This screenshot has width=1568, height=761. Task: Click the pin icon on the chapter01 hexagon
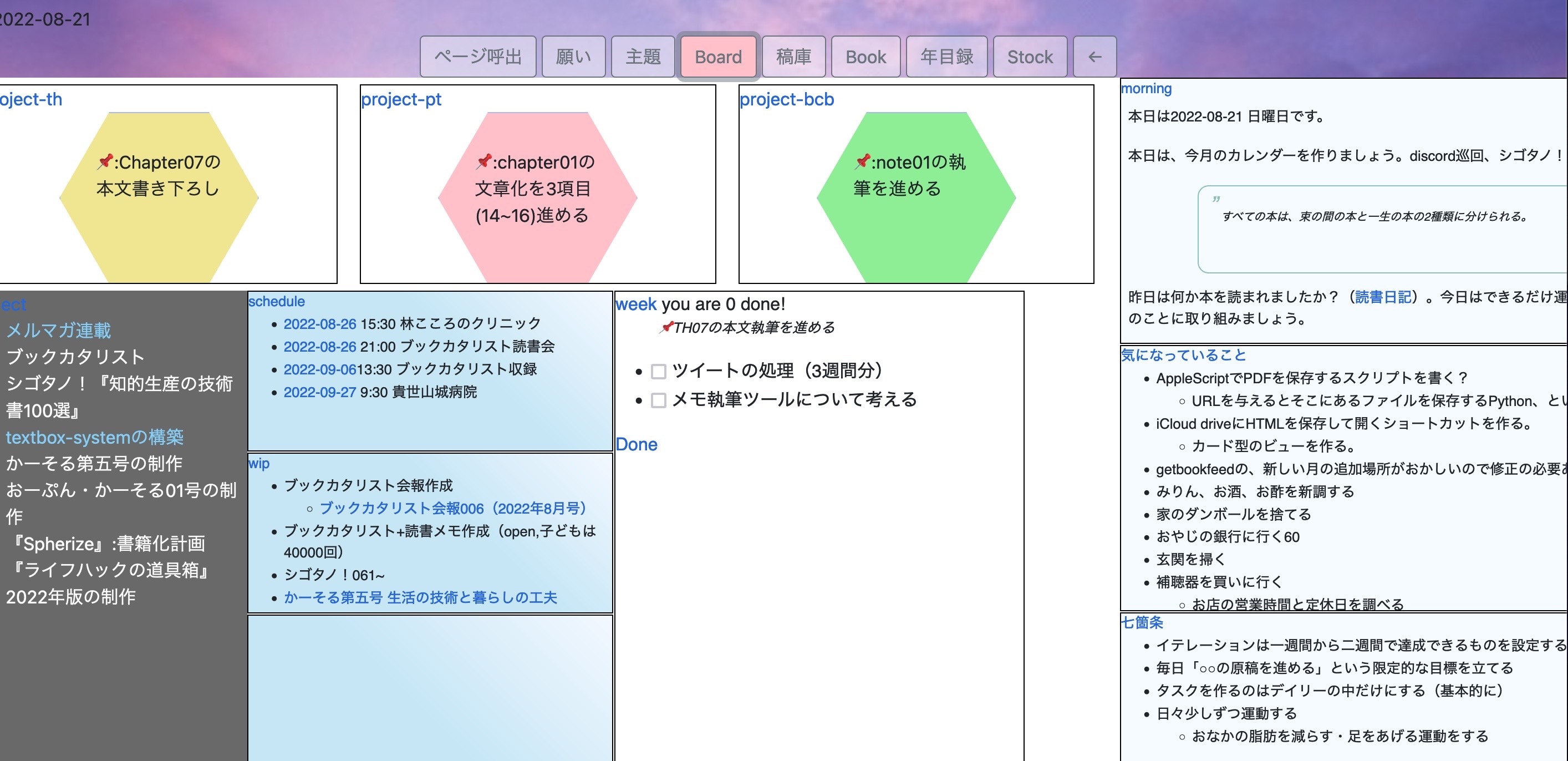[485, 161]
